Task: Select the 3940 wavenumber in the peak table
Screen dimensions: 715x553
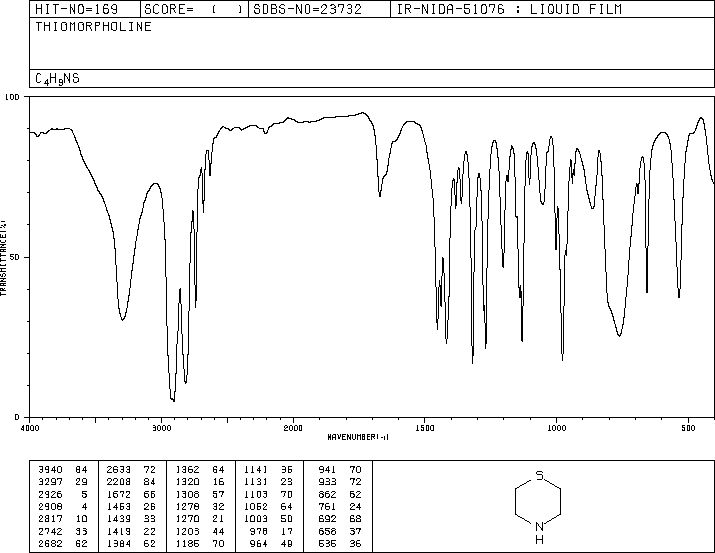Action: (50, 470)
